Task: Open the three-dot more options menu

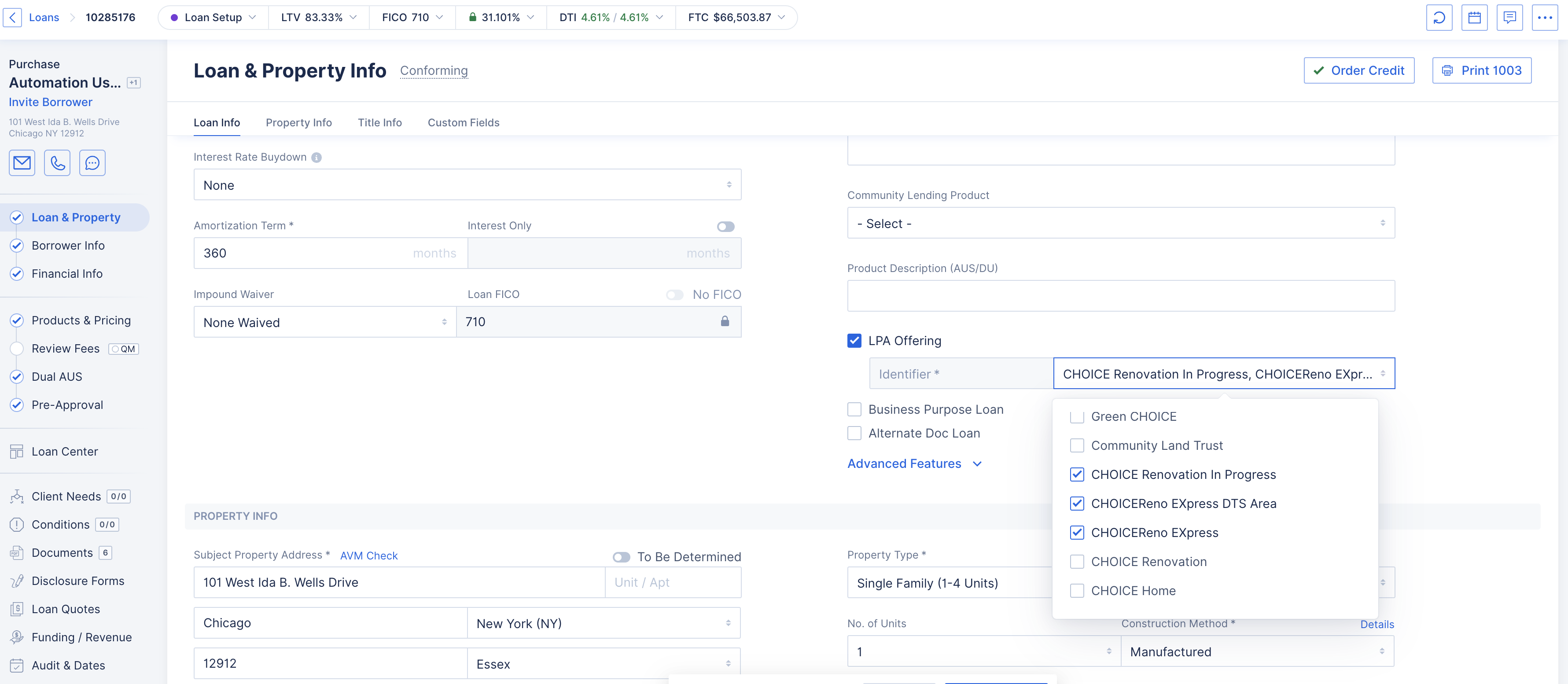Action: (x=1545, y=18)
